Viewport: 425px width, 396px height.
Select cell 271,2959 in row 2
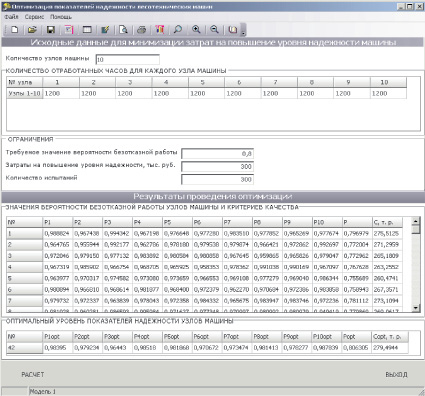[x=387, y=245]
